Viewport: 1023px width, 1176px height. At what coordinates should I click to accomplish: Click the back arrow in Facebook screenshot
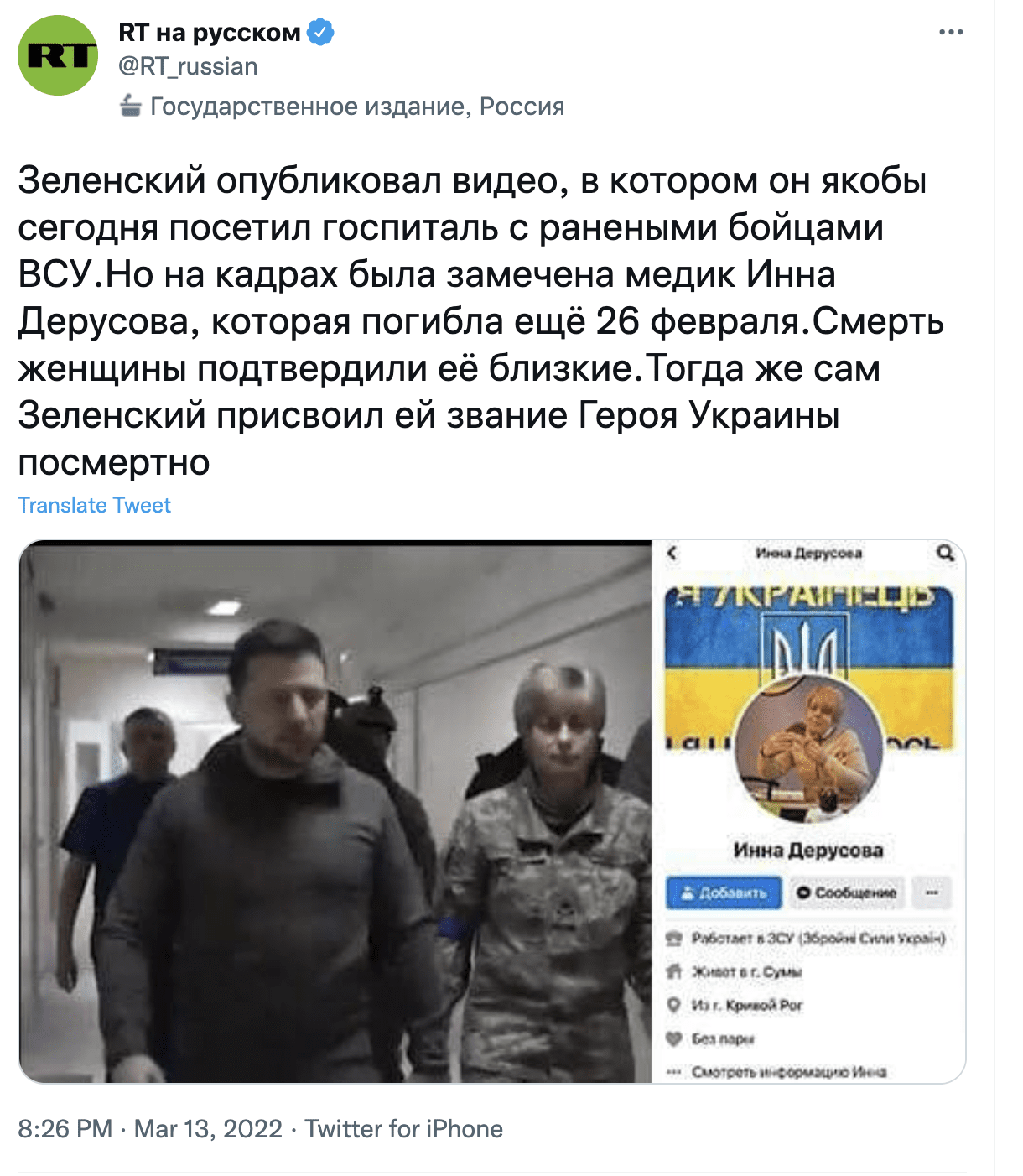(x=672, y=553)
